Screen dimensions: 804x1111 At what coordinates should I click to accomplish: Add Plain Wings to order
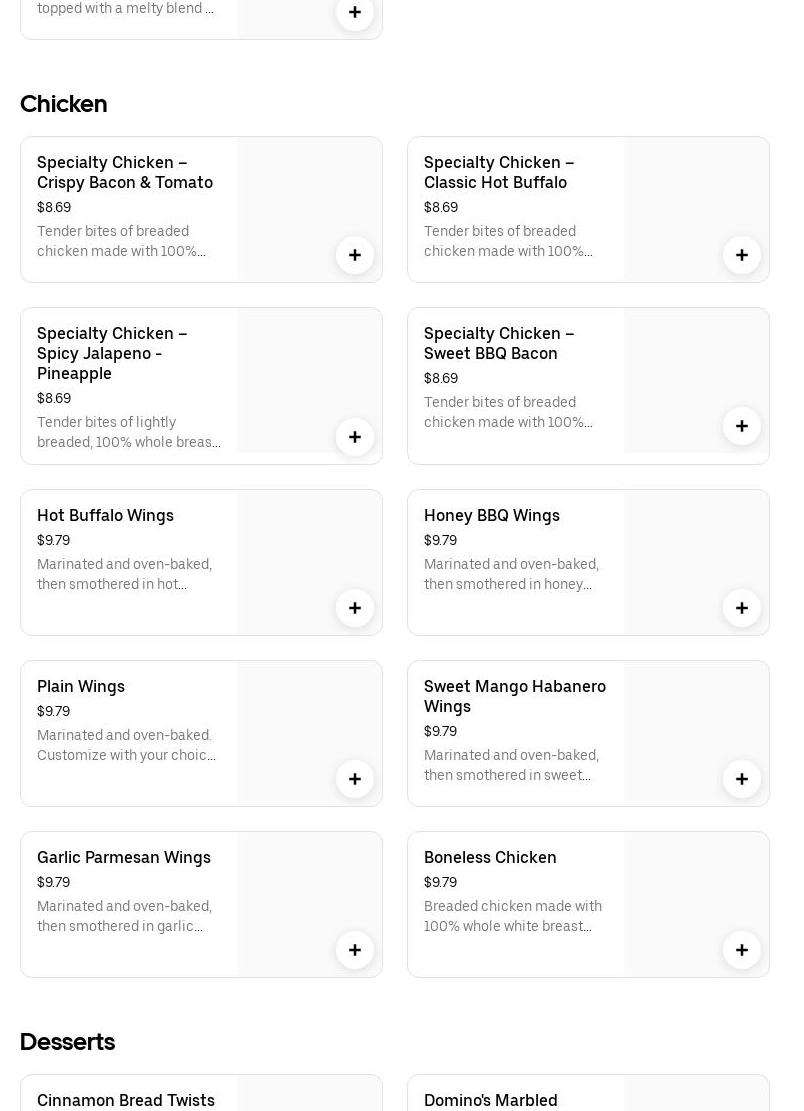tap(355, 779)
